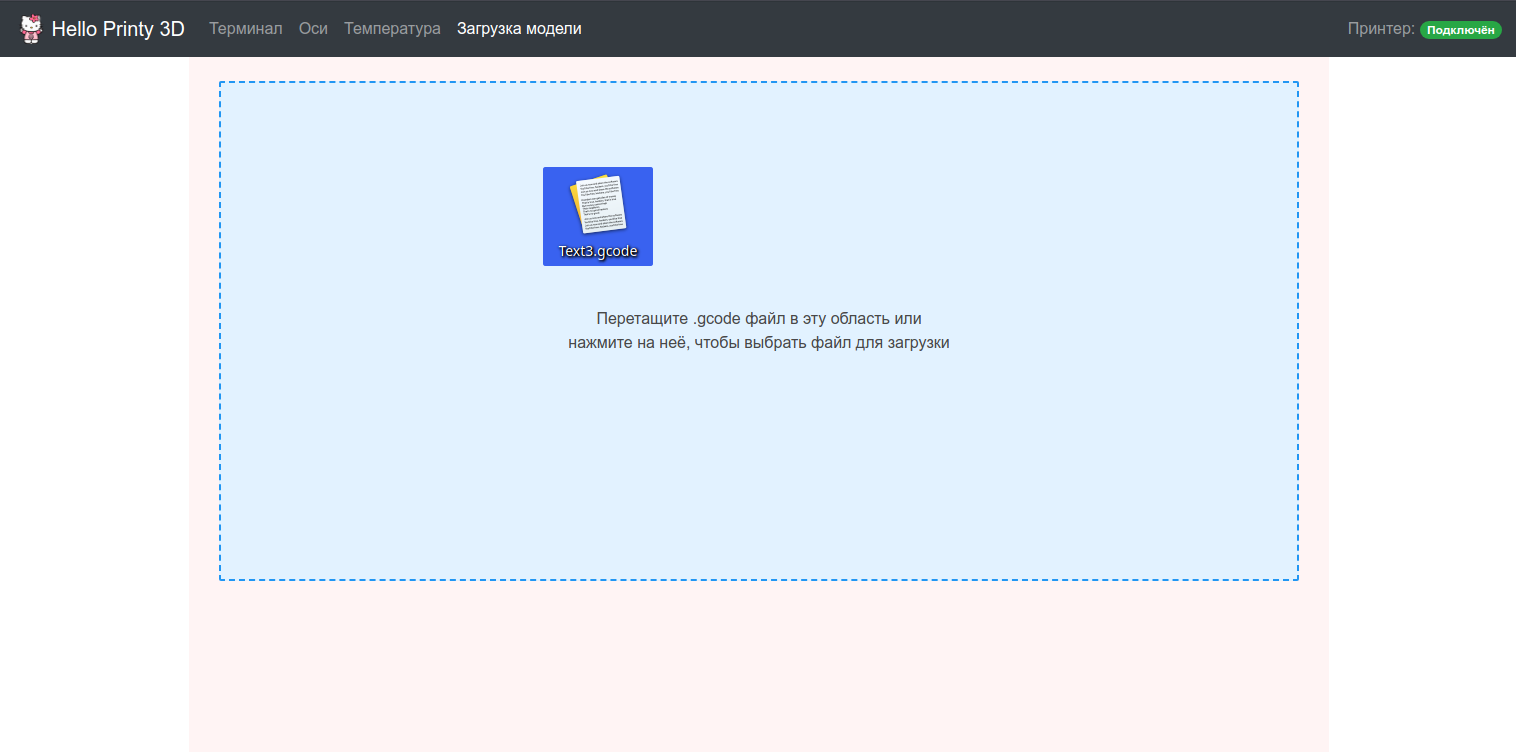The image size is (1516, 752).
Task: Click the green Подключён status badge
Action: (x=1460, y=30)
